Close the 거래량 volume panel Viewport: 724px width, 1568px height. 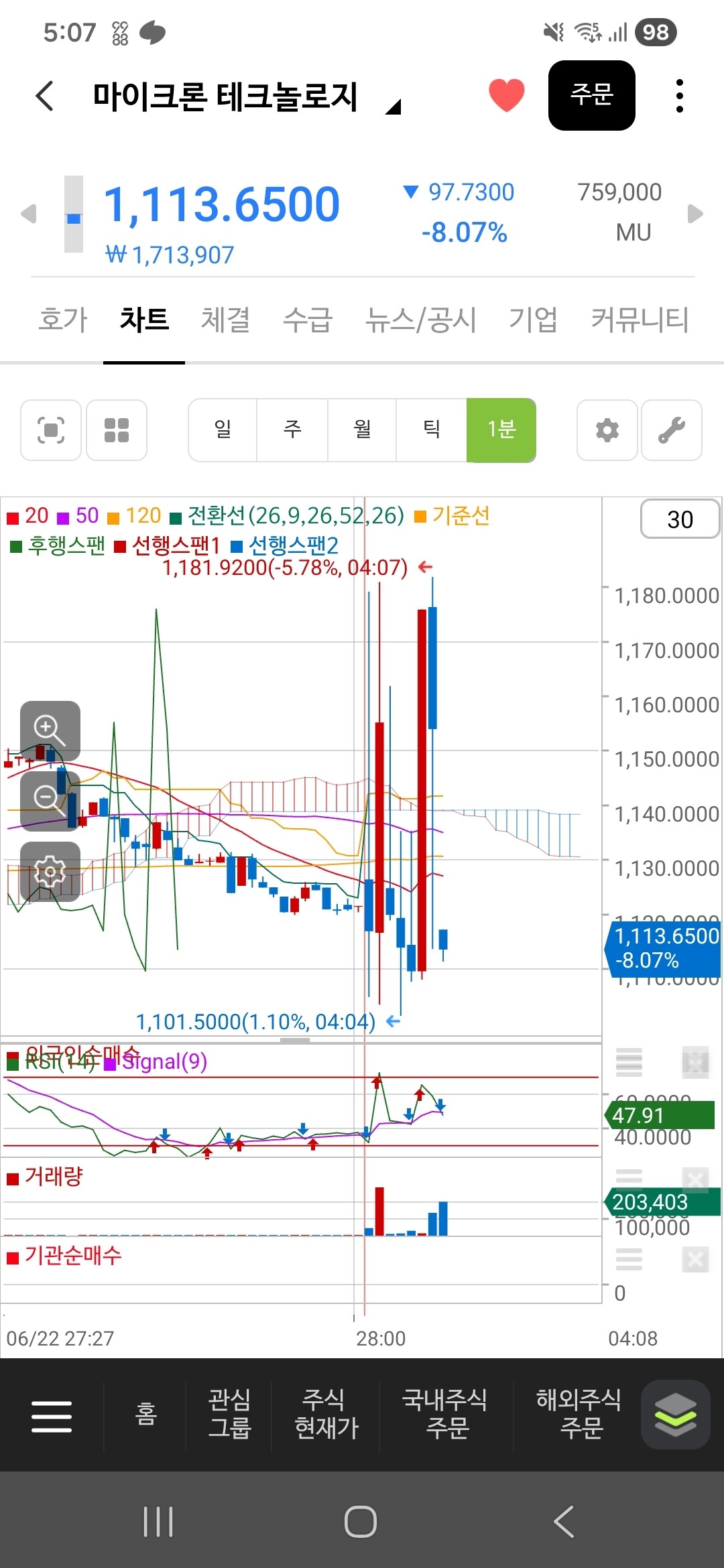pyautogui.click(x=695, y=1180)
